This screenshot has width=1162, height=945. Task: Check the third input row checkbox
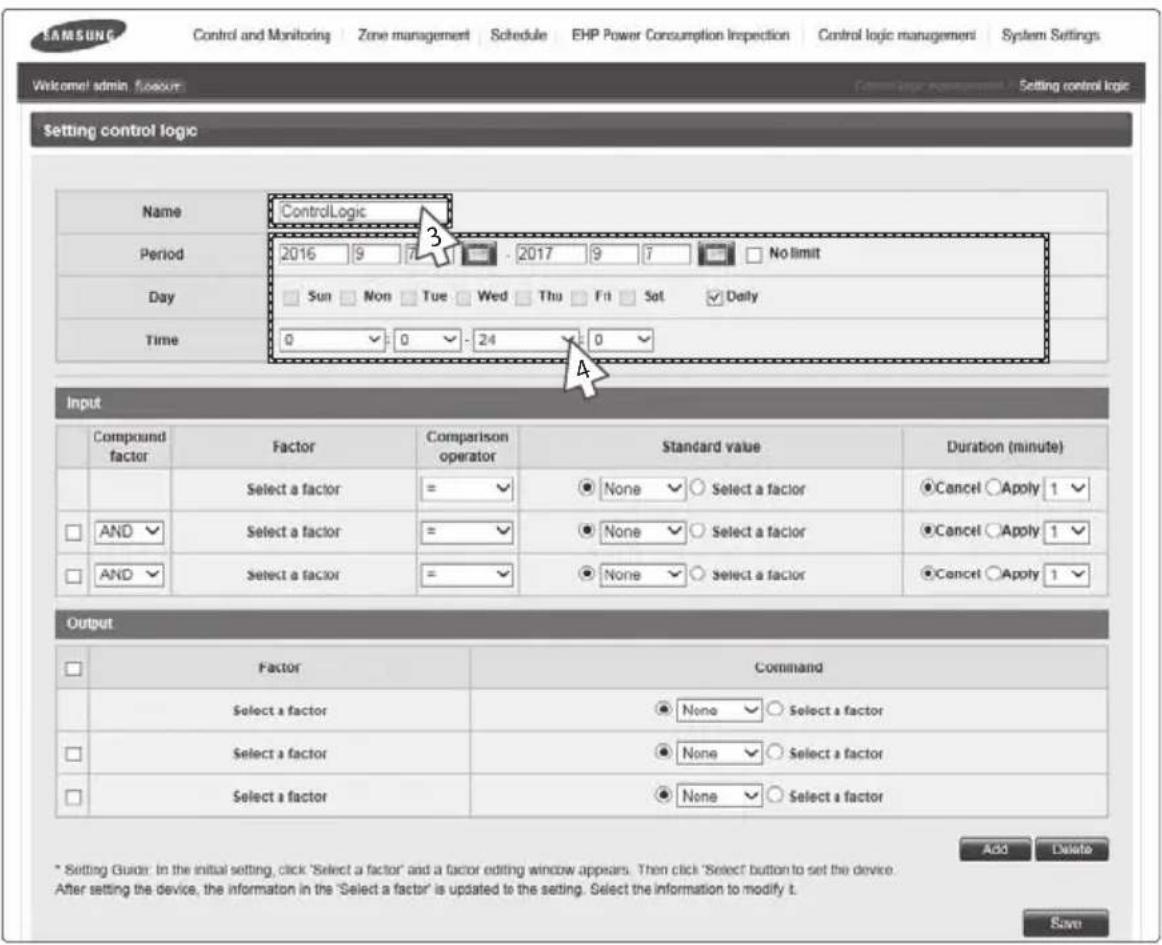pos(73,576)
